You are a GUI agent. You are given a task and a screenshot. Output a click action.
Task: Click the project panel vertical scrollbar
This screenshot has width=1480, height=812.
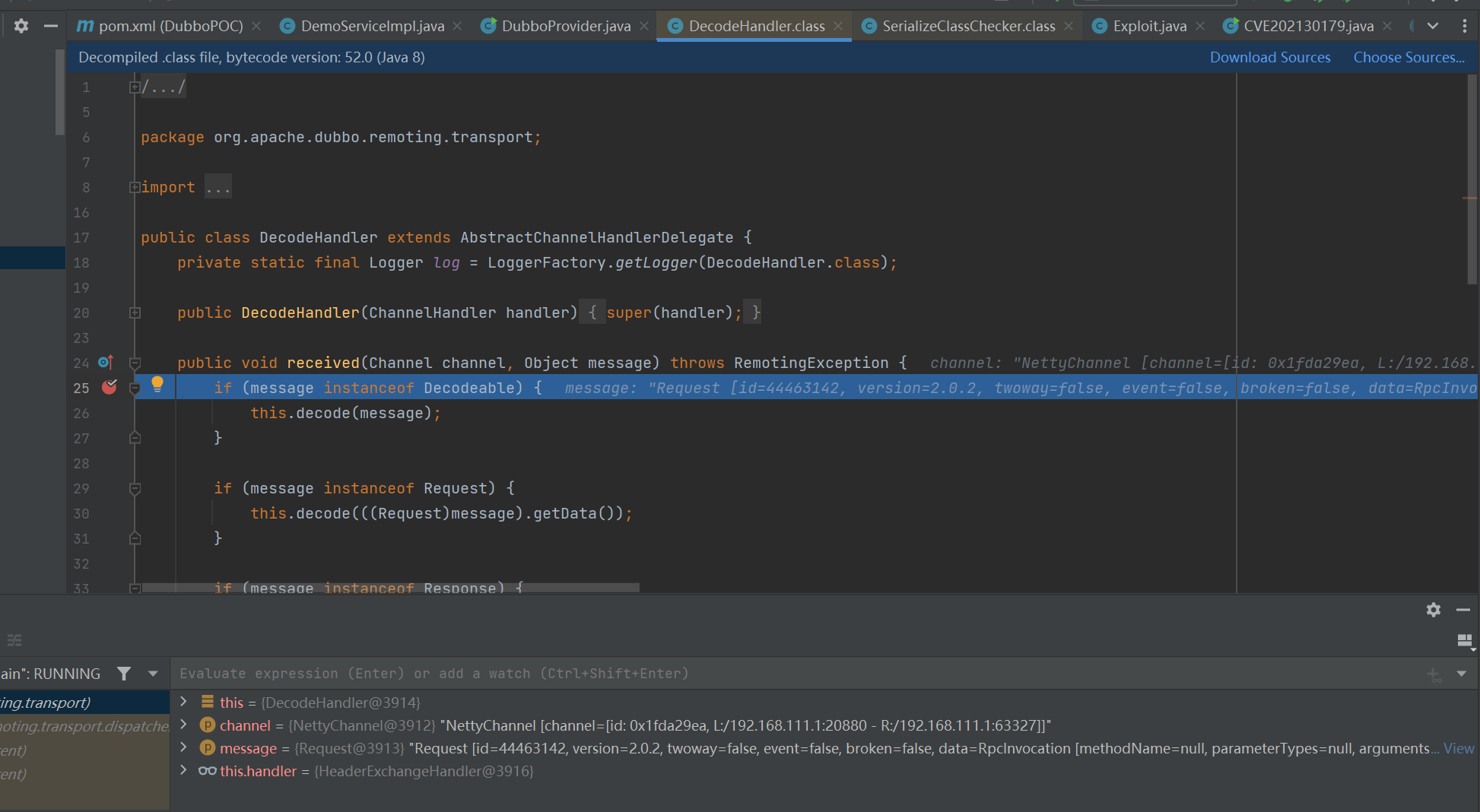click(59, 92)
